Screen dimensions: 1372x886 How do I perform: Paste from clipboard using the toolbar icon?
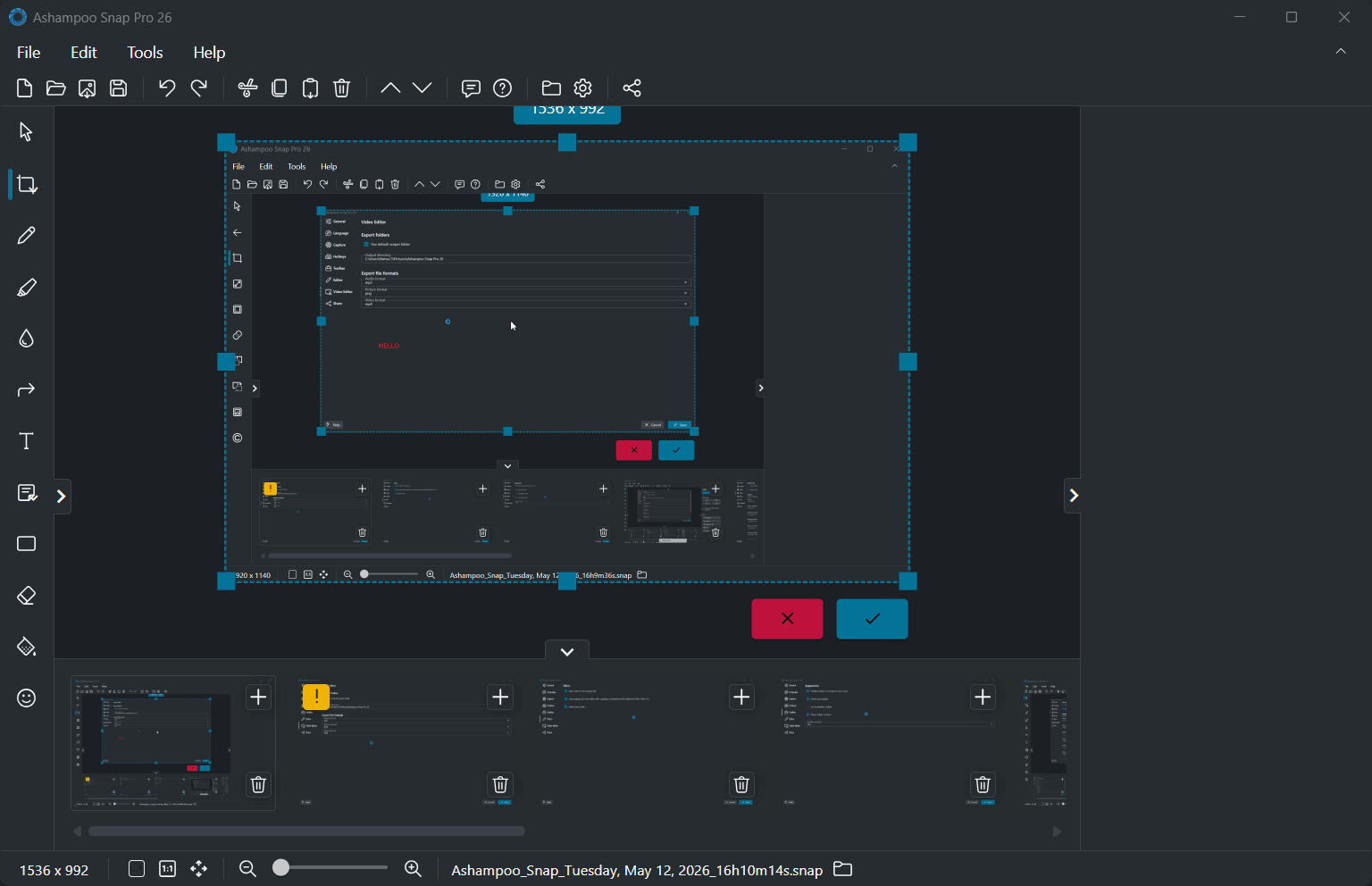click(x=310, y=88)
